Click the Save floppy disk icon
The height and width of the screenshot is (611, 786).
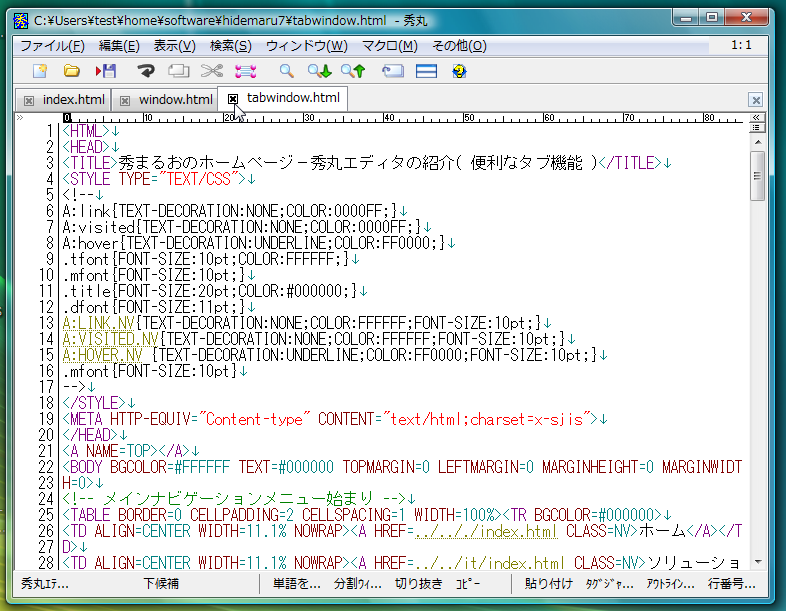coord(106,71)
